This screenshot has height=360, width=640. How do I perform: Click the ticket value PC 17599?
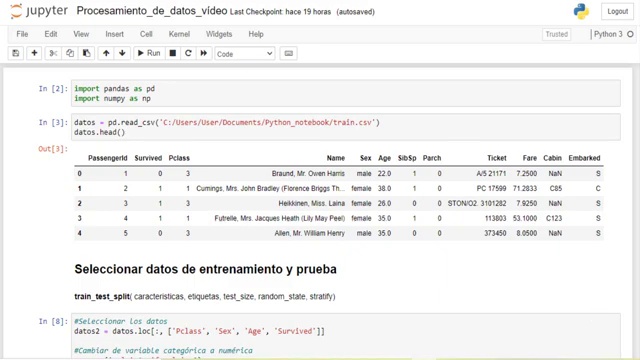click(x=491, y=189)
